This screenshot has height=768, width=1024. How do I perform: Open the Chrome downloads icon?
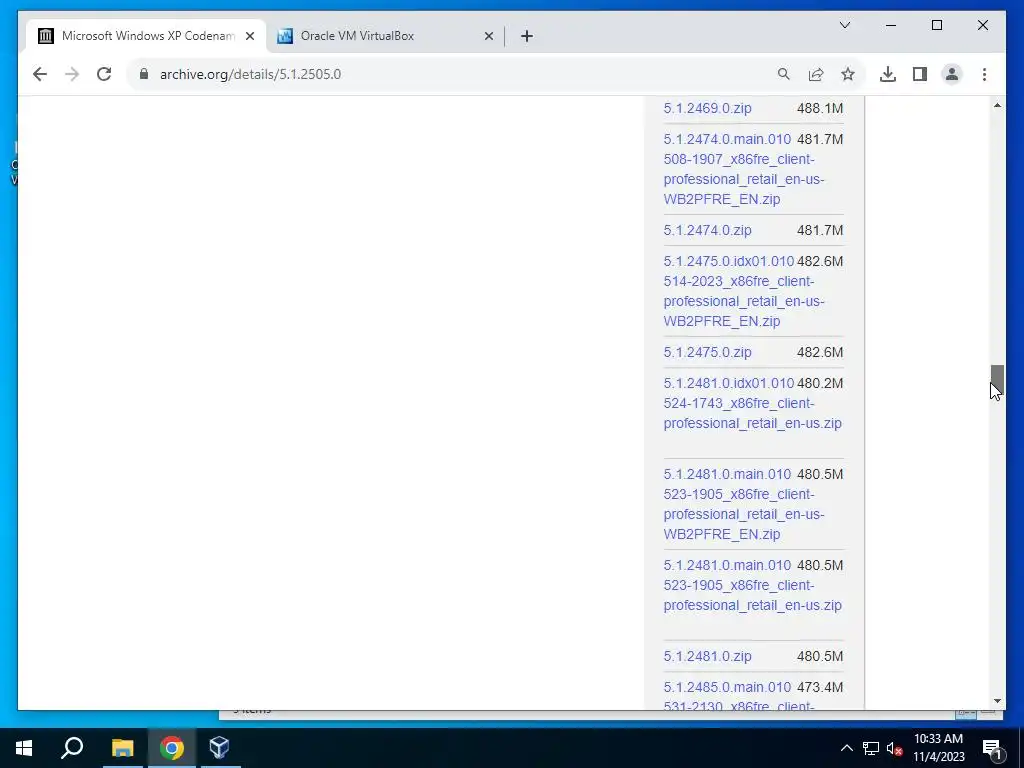(x=888, y=74)
